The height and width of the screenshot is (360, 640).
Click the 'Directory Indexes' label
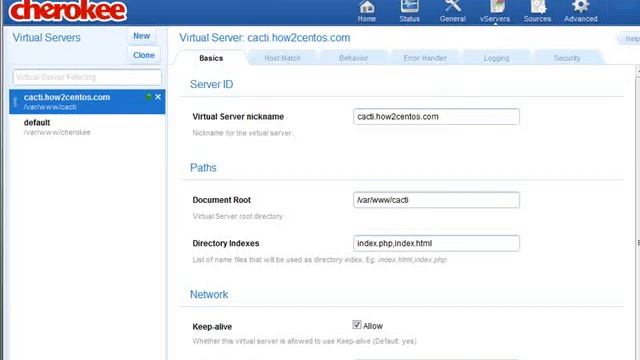click(226, 243)
